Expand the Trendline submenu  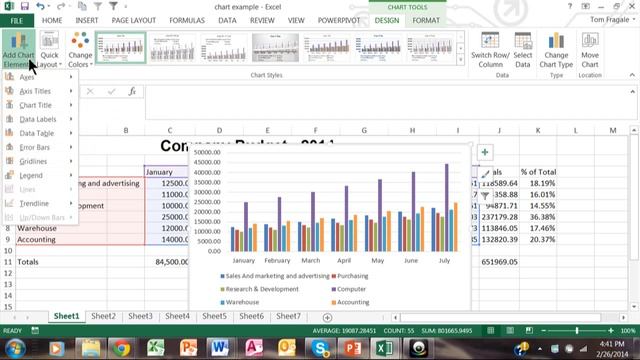[x=40, y=203]
